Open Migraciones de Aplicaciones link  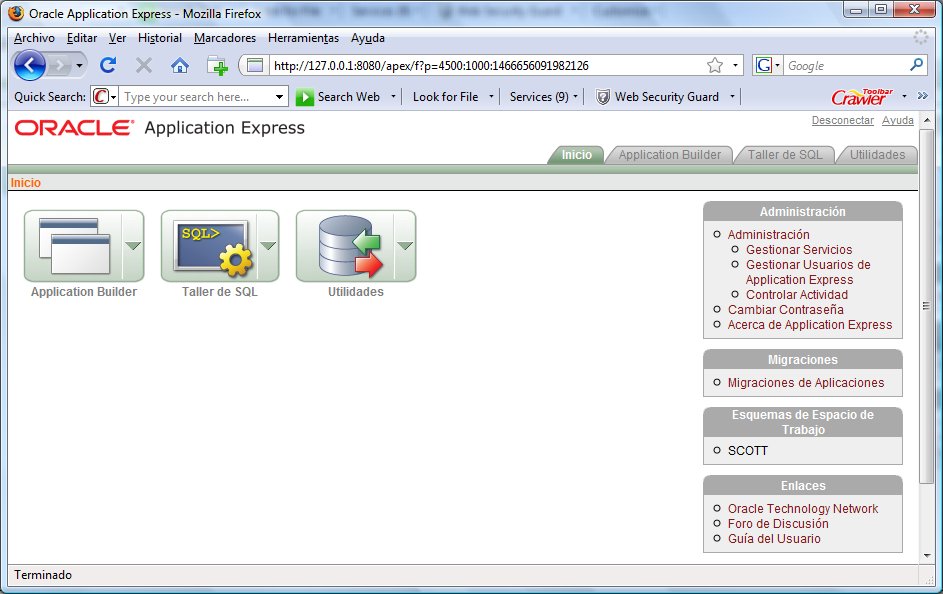tap(806, 382)
